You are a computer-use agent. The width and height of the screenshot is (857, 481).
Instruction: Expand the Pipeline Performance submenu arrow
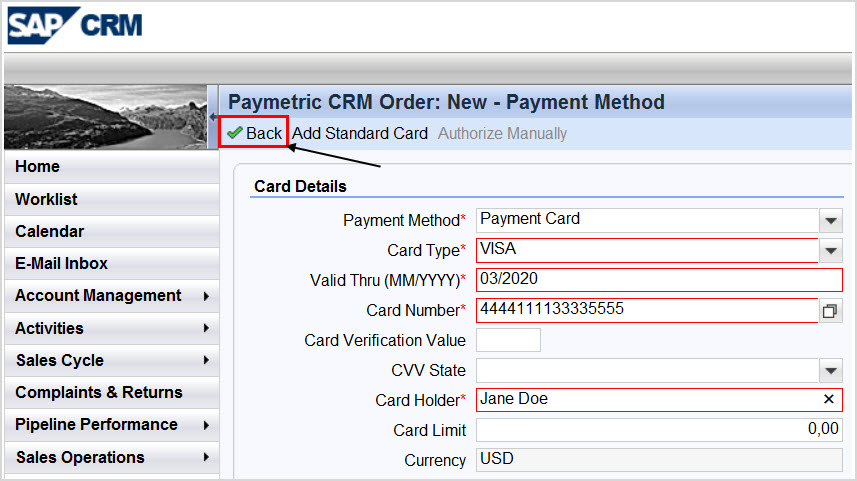click(206, 425)
